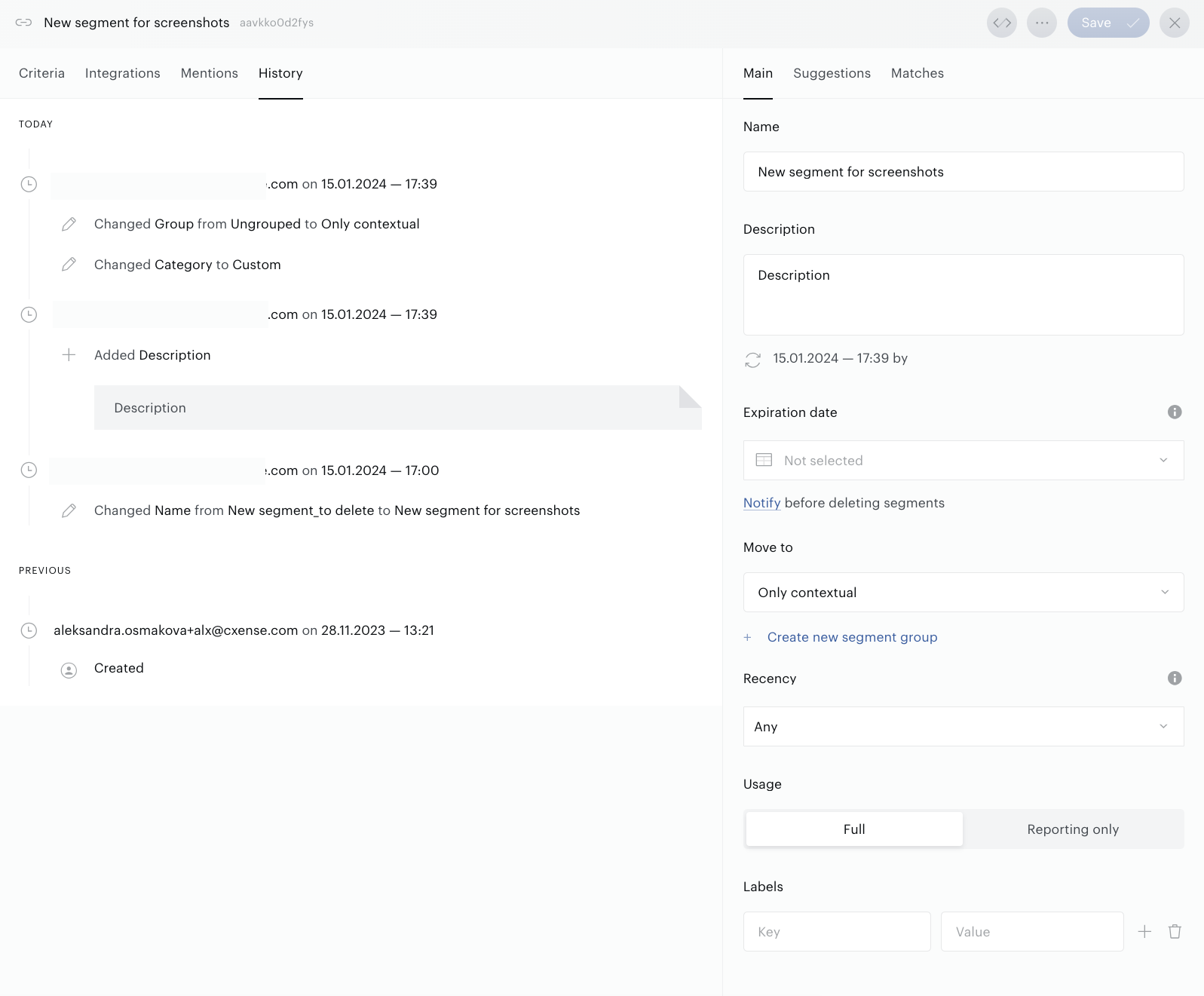Viewport: 1204px width, 996px height.
Task: Open the Recency Any dropdown
Action: pyautogui.click(x=964, y=726)
